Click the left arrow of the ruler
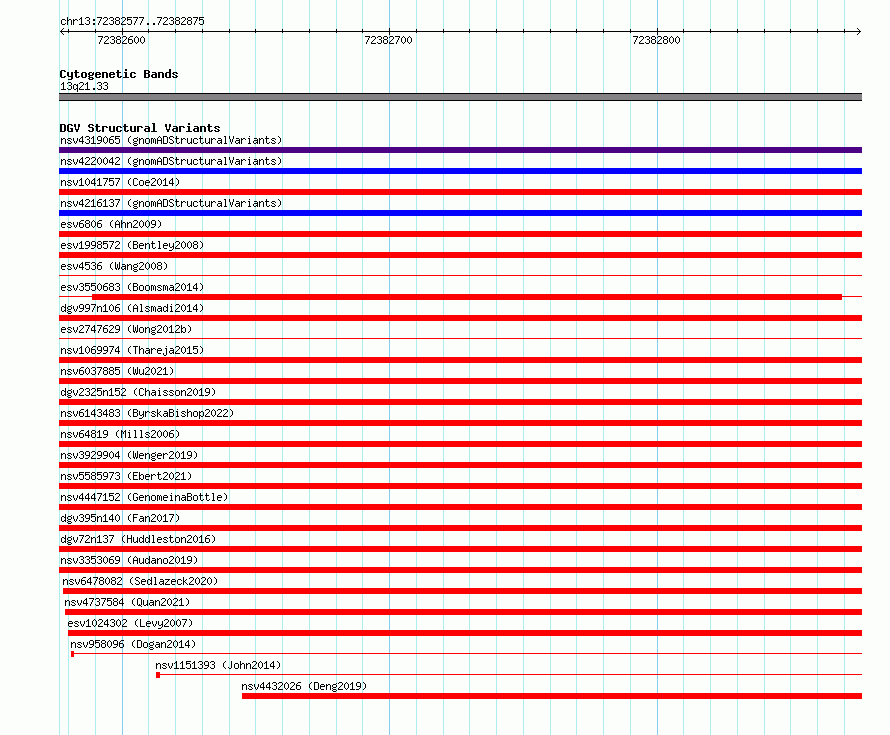This screenshot has height=735, width=890. click(62, 31)
